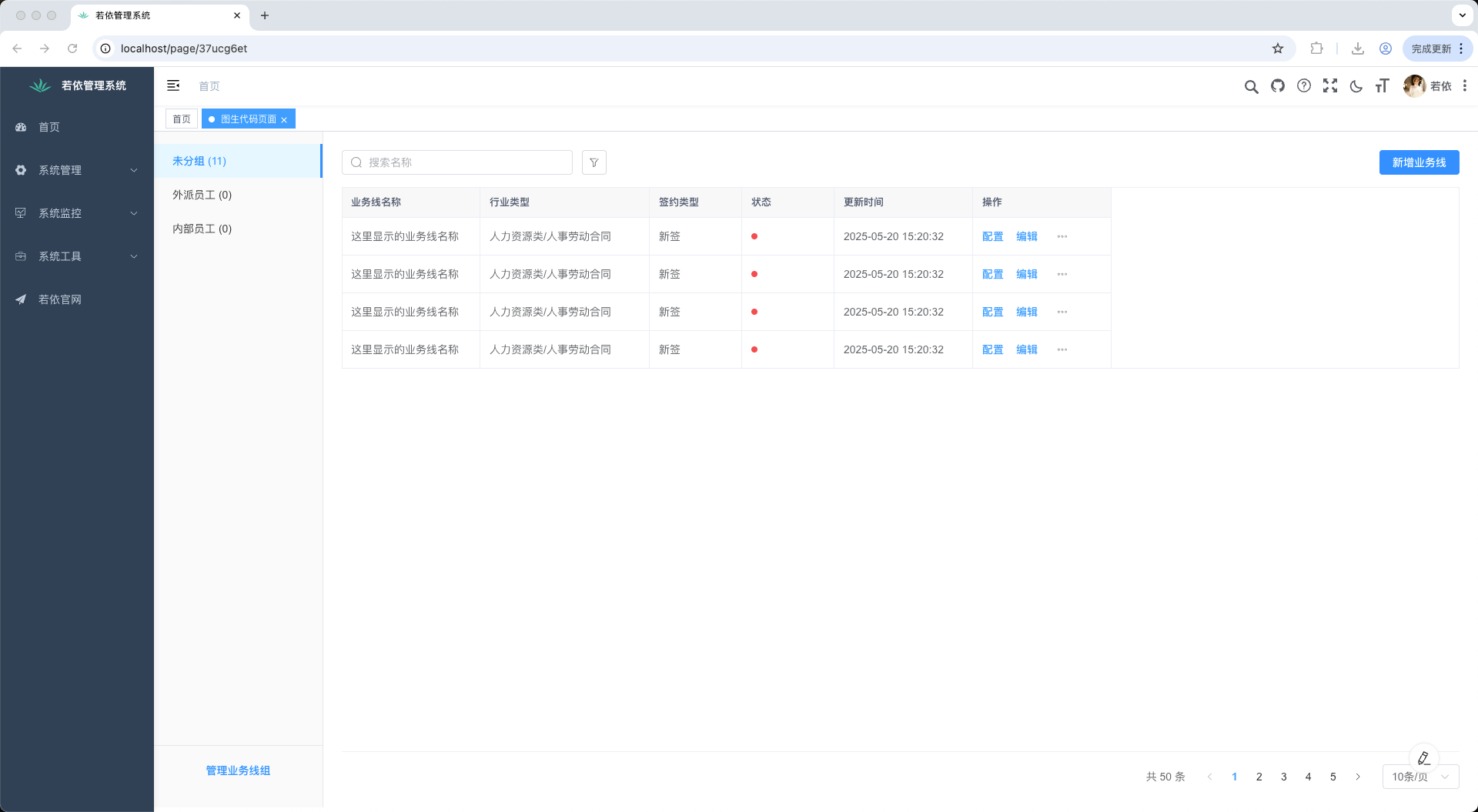Open the global search magnifier icon
1478x812 pixels.
1251,86
